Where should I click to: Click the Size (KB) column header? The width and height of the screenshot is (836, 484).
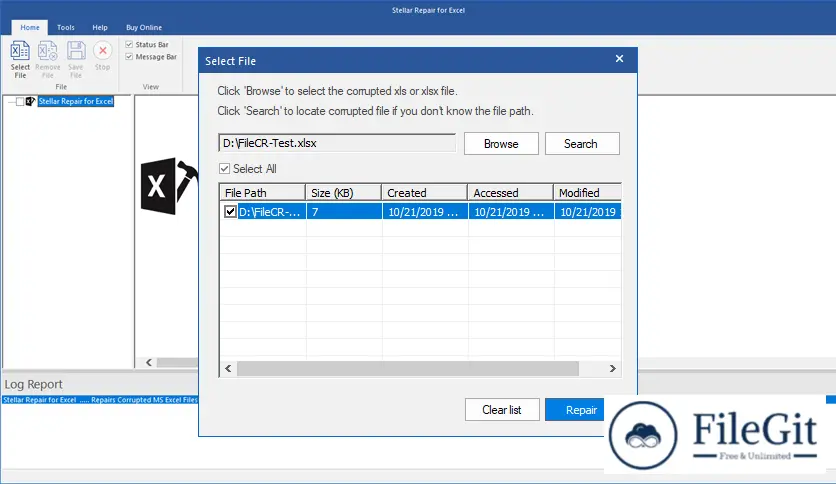343,192
